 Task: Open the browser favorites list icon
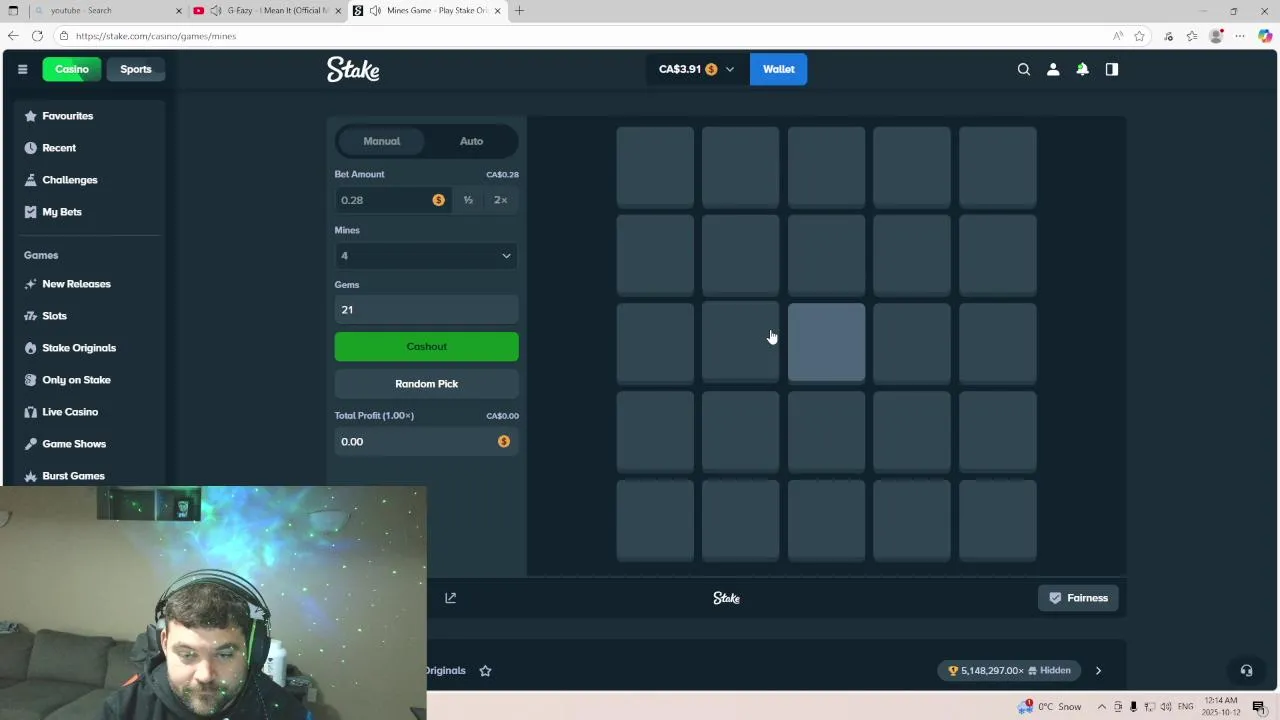click(x=1192, y=36)
